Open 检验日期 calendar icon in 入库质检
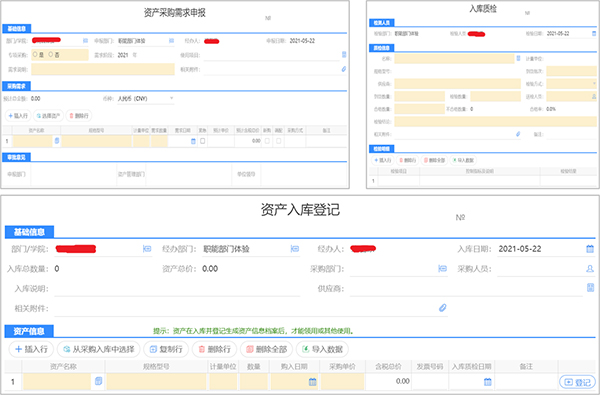 (594, 34)
